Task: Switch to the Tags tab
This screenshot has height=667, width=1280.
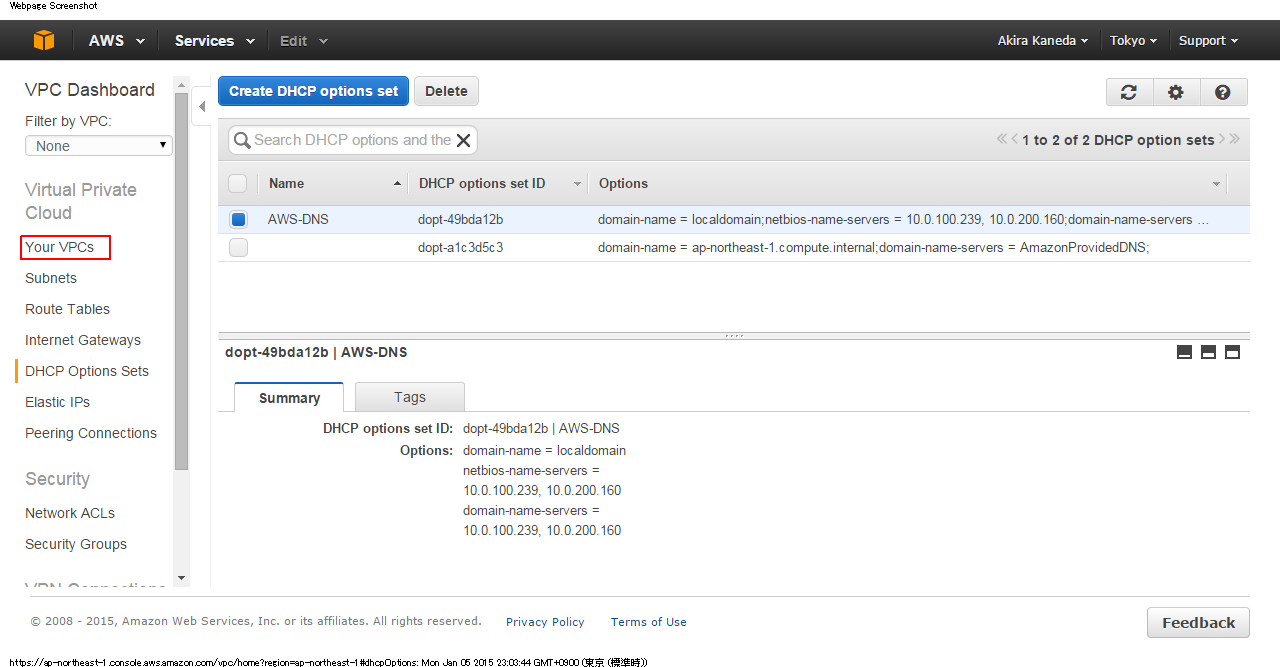Action: point(409,397)
